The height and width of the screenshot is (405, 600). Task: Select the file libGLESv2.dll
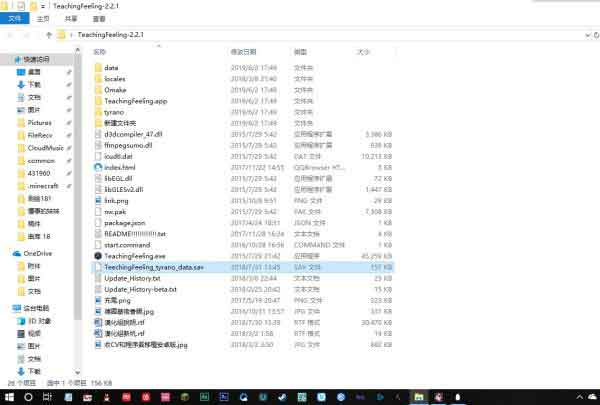(x=124, y=189)
